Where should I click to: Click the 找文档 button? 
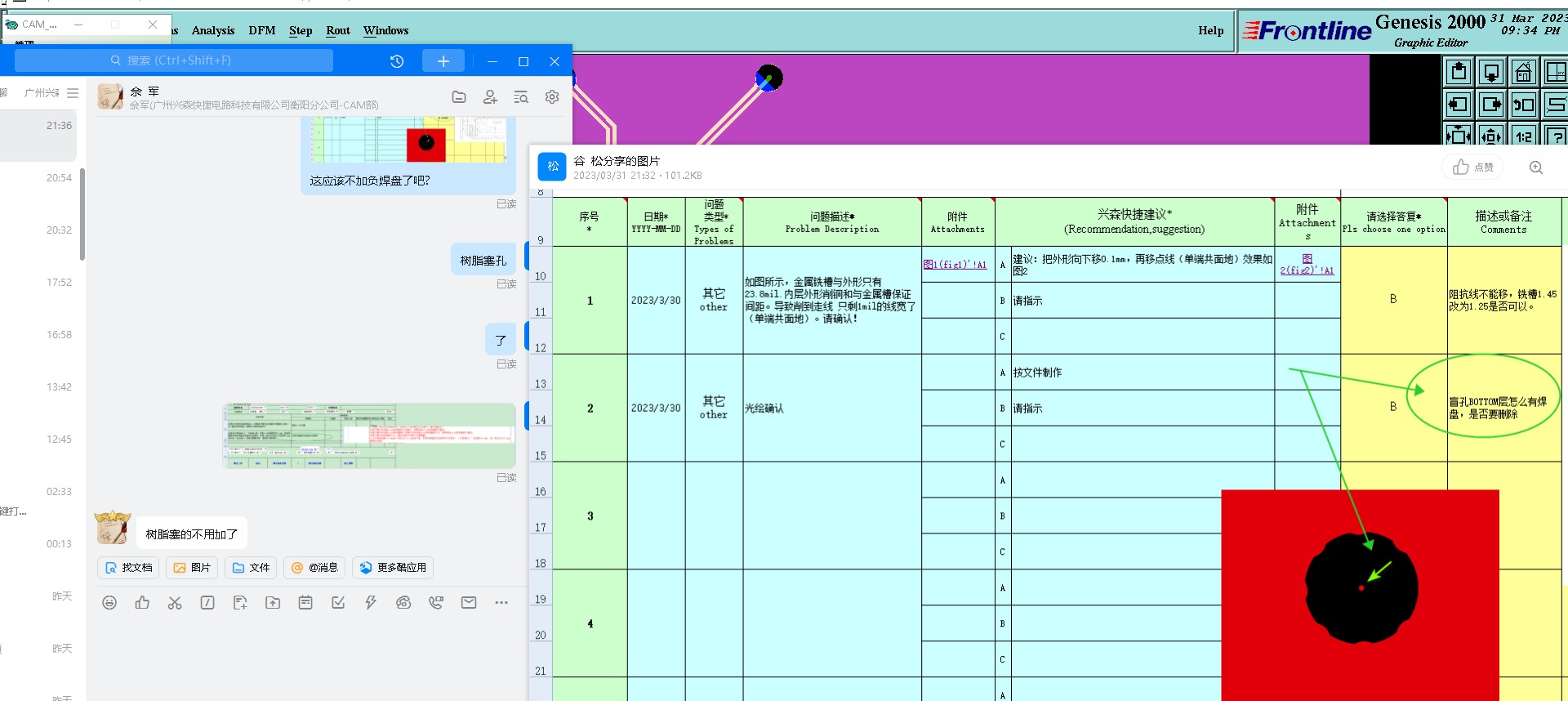pyautogui.click(x=128, y=567)
